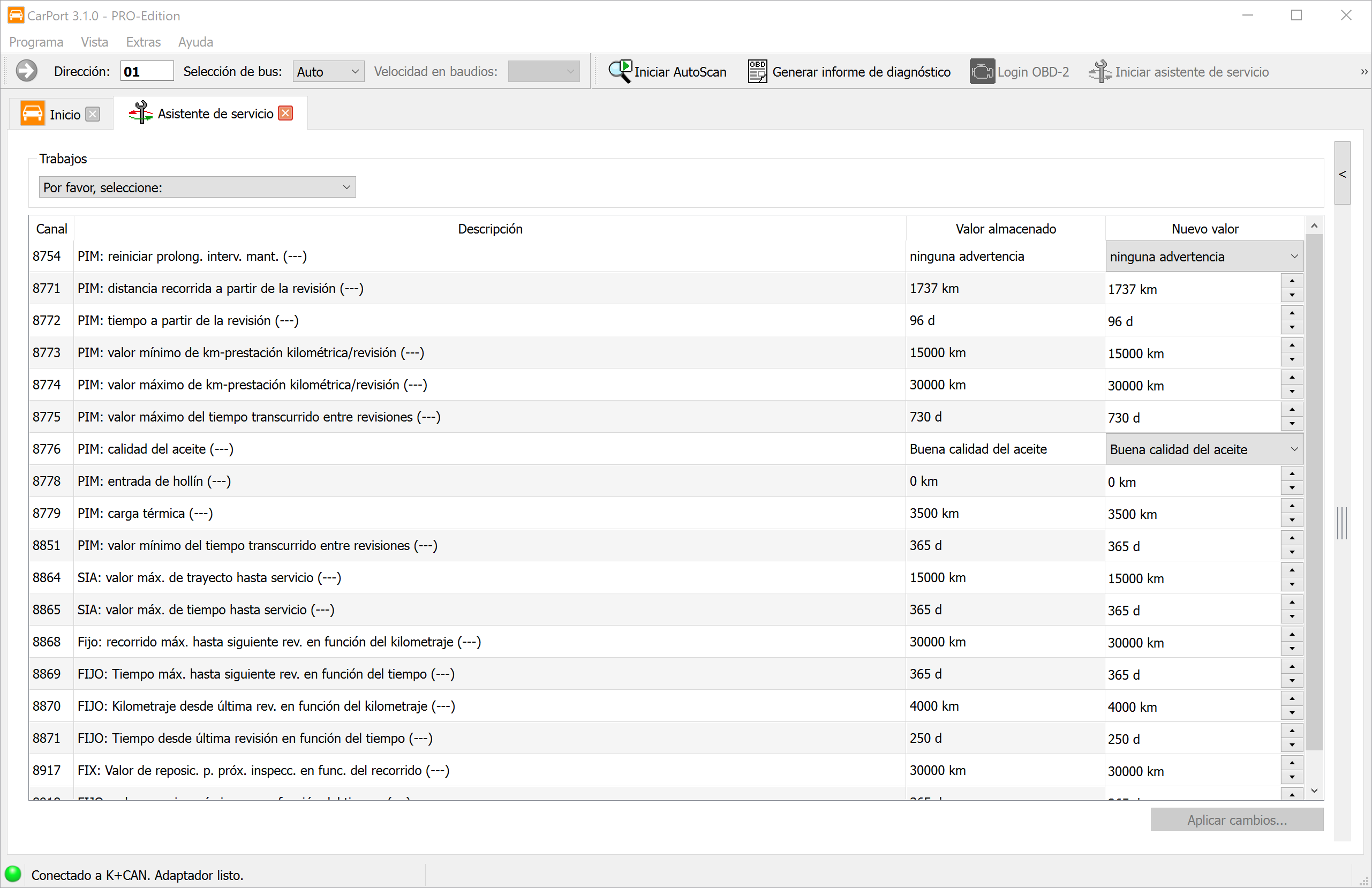The height and width of the screenshot is (888, 1372).
Task: Close the Asistente de servicio tab
Action: 285,114
